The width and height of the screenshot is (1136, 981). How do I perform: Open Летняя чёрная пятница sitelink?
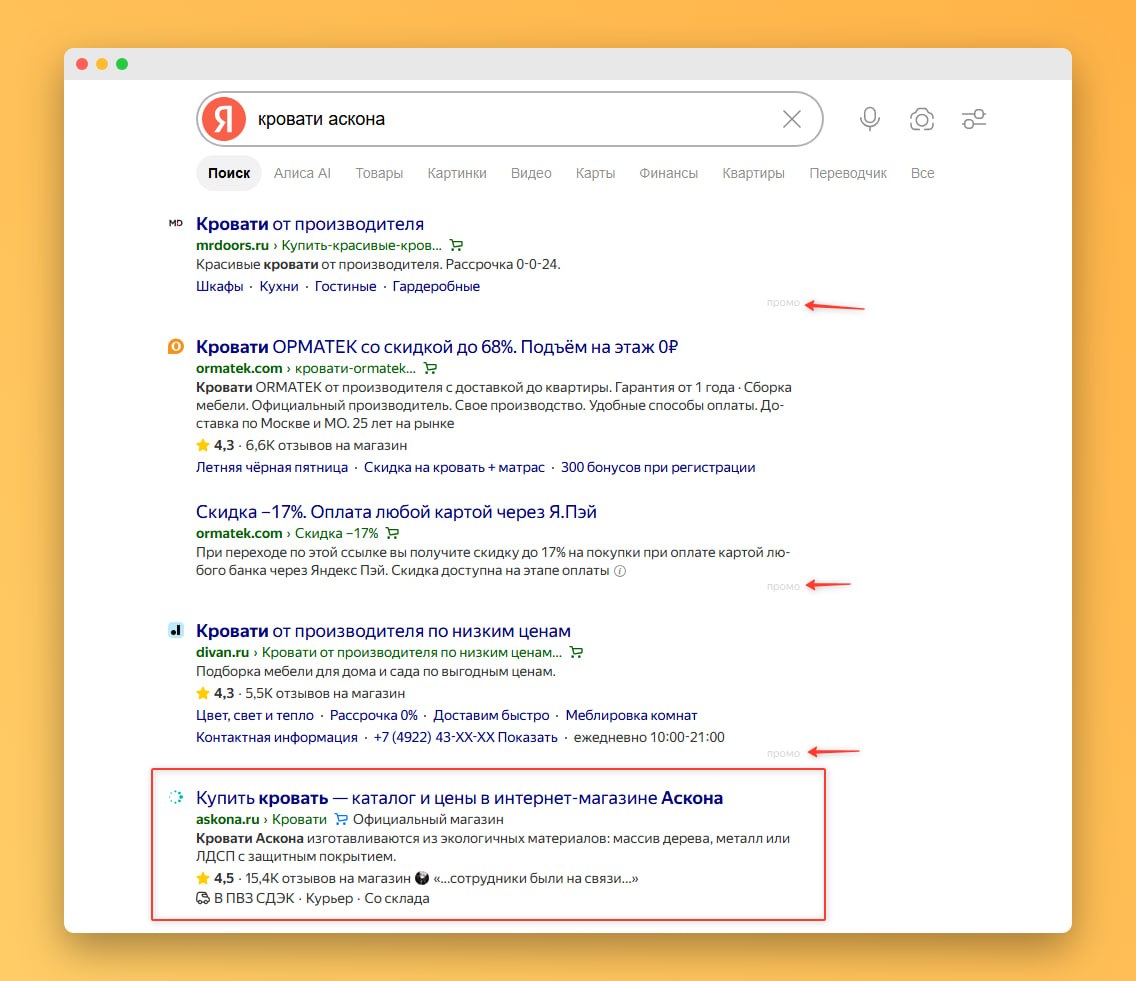point(272,467)
